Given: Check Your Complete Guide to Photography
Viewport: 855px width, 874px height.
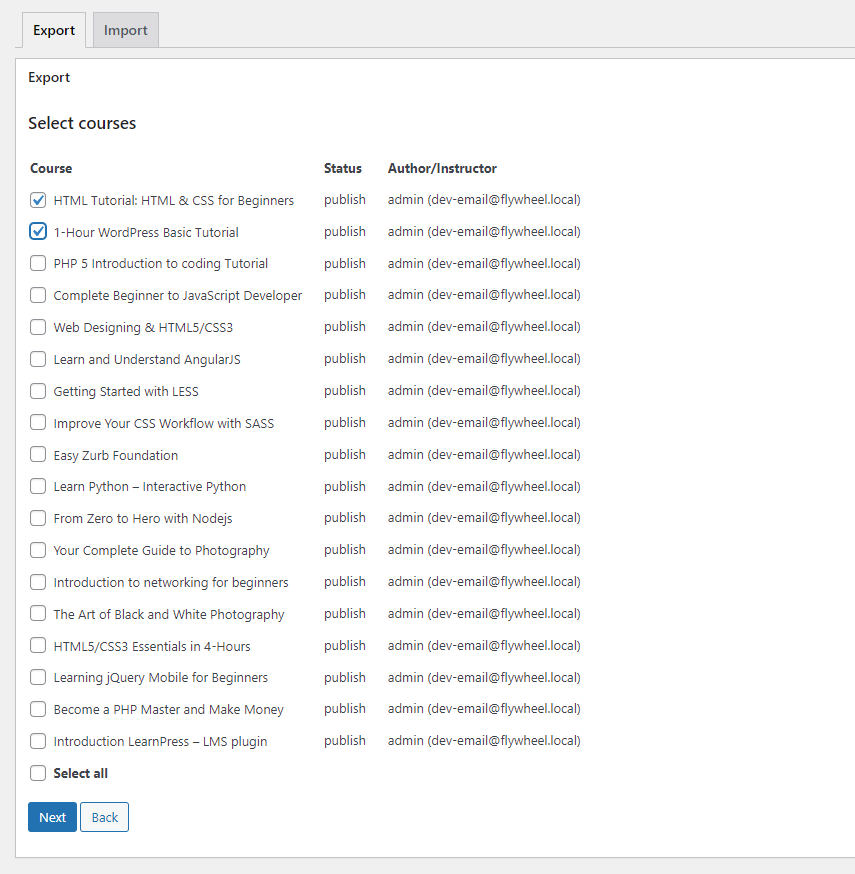Looking at the screenshot, I should [38, 550].
